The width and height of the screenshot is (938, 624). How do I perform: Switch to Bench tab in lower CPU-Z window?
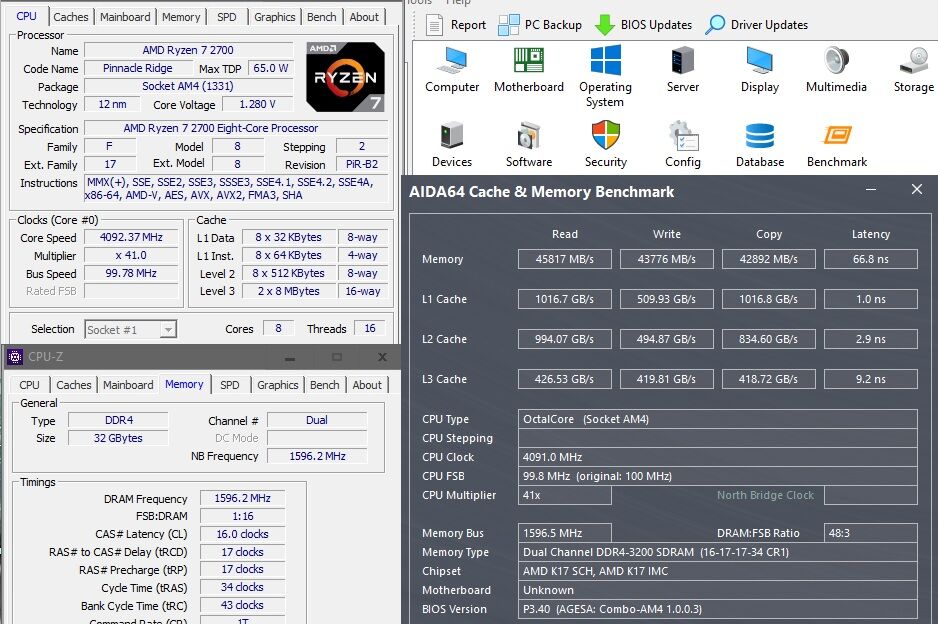click(x=325, y=385)
